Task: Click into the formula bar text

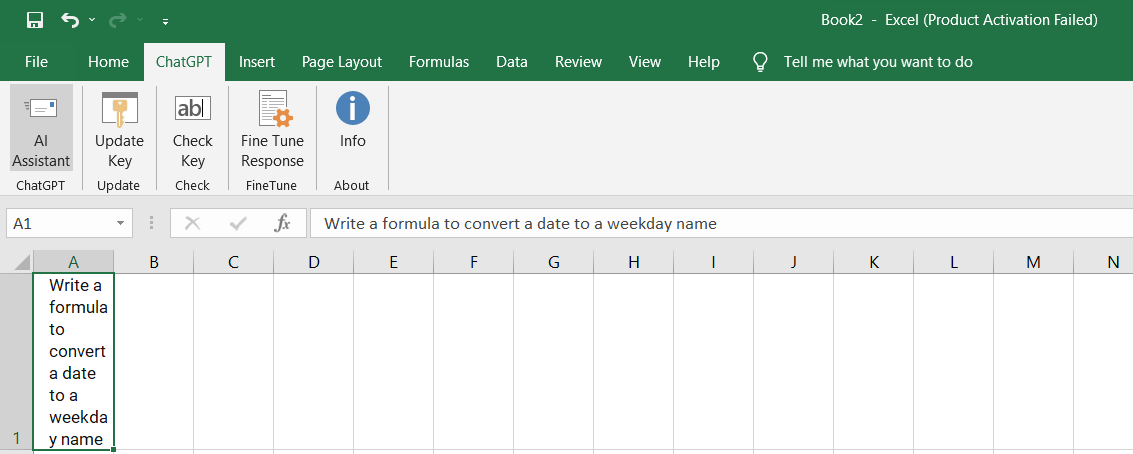Action: 700,223
